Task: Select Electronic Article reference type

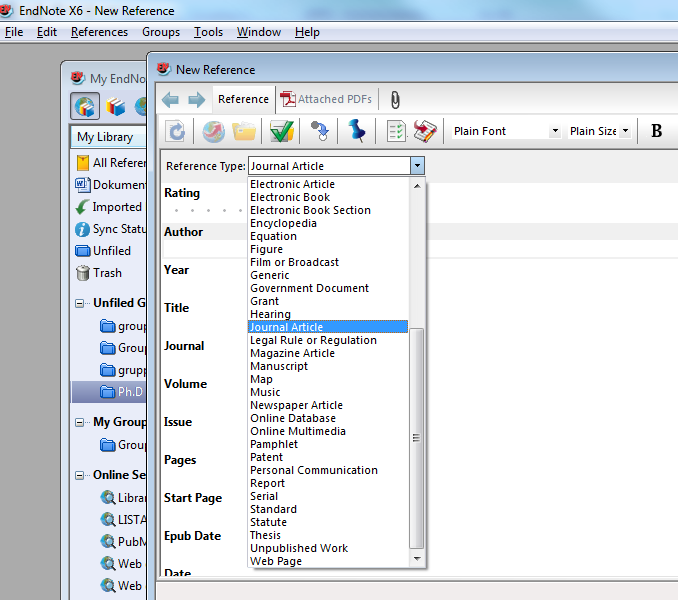Action: pos(328,184)
